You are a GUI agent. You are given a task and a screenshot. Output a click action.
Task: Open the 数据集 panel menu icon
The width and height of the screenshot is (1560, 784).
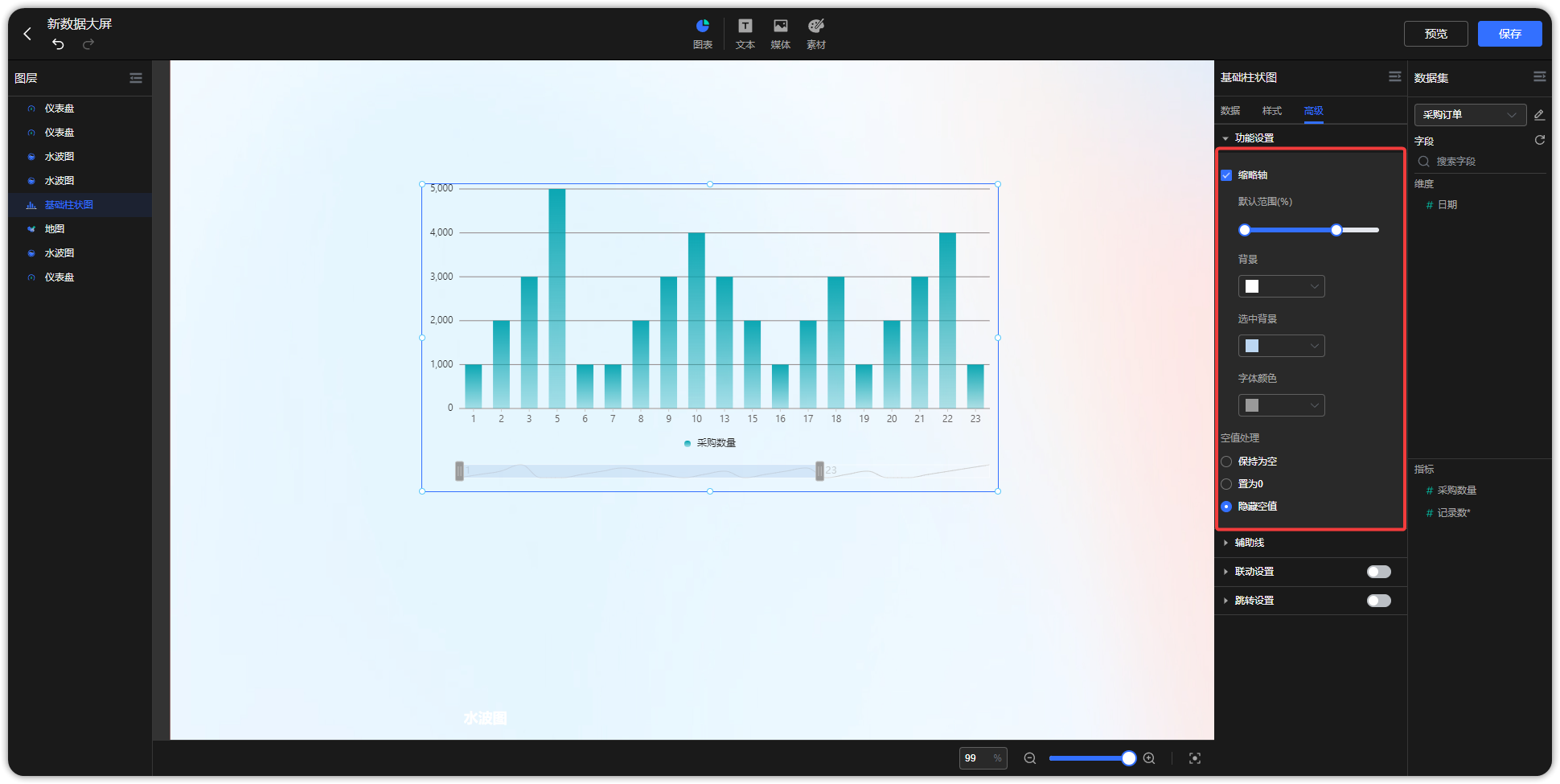1540,76
